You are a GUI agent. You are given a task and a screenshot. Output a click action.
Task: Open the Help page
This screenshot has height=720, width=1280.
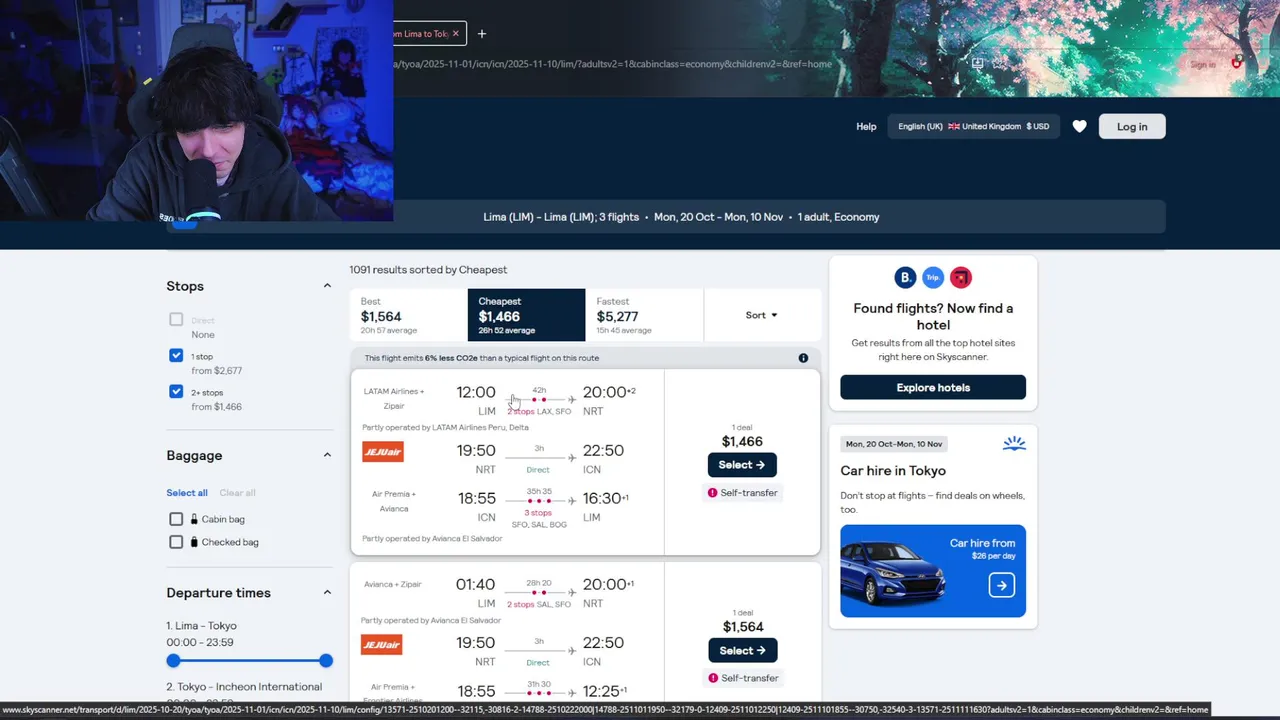tap(866, 127)
